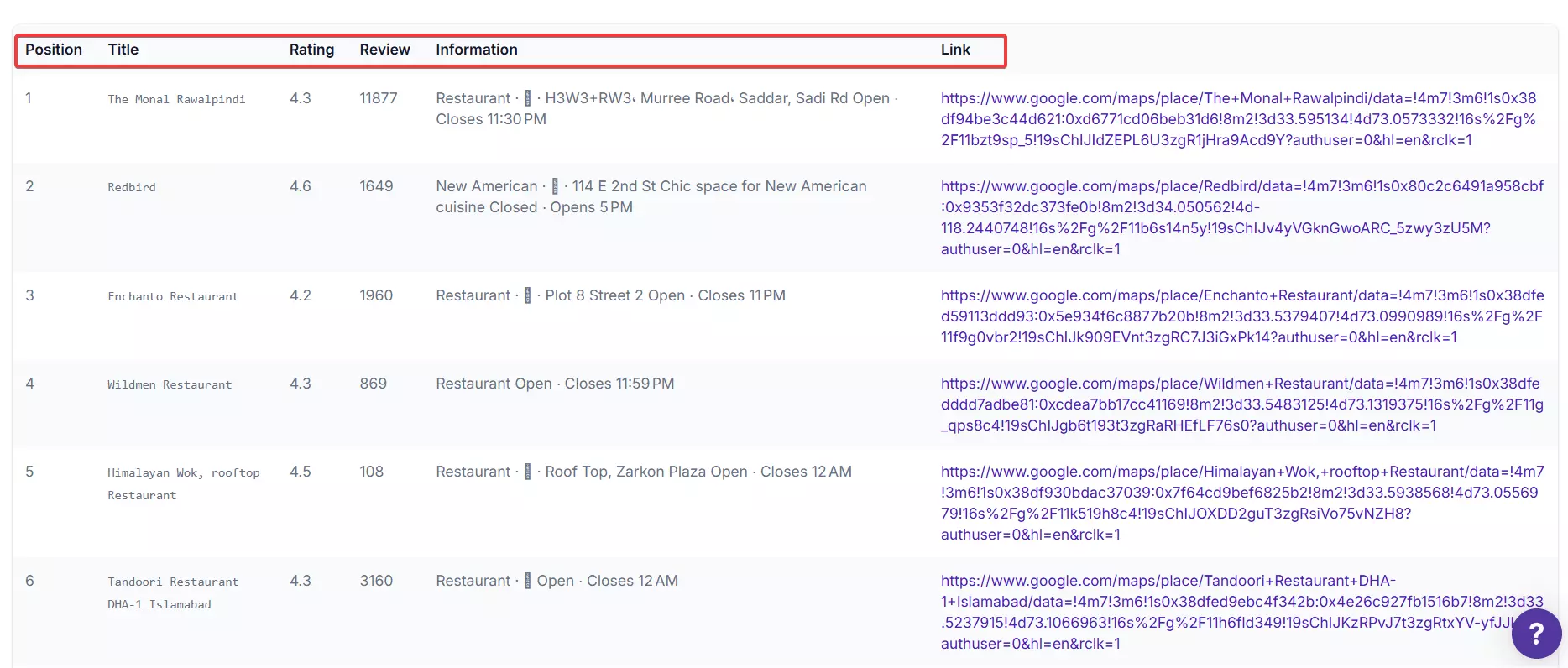
Task: Select the Enchanto Restaurant title text
Action: point(173,296)
